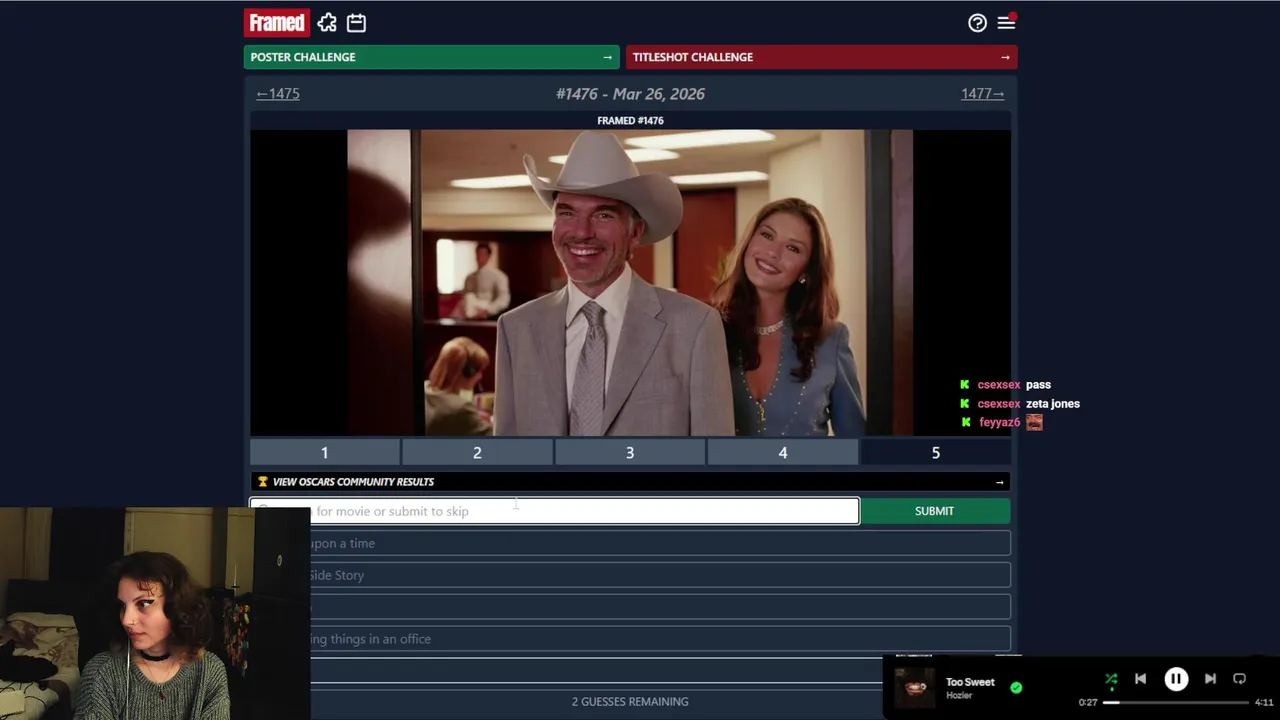
Task: Select frame tab 1
Action: click(325, 453)
